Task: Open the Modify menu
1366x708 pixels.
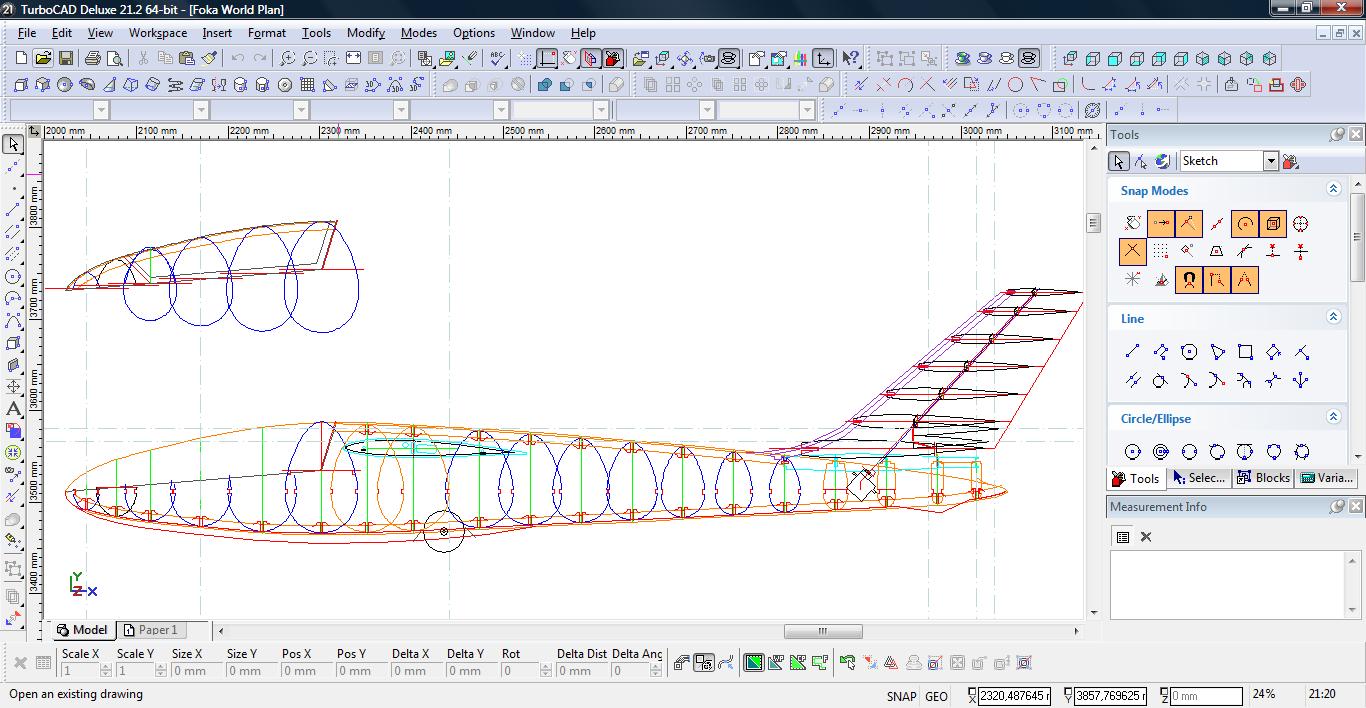Action: (x=365, y=33)
